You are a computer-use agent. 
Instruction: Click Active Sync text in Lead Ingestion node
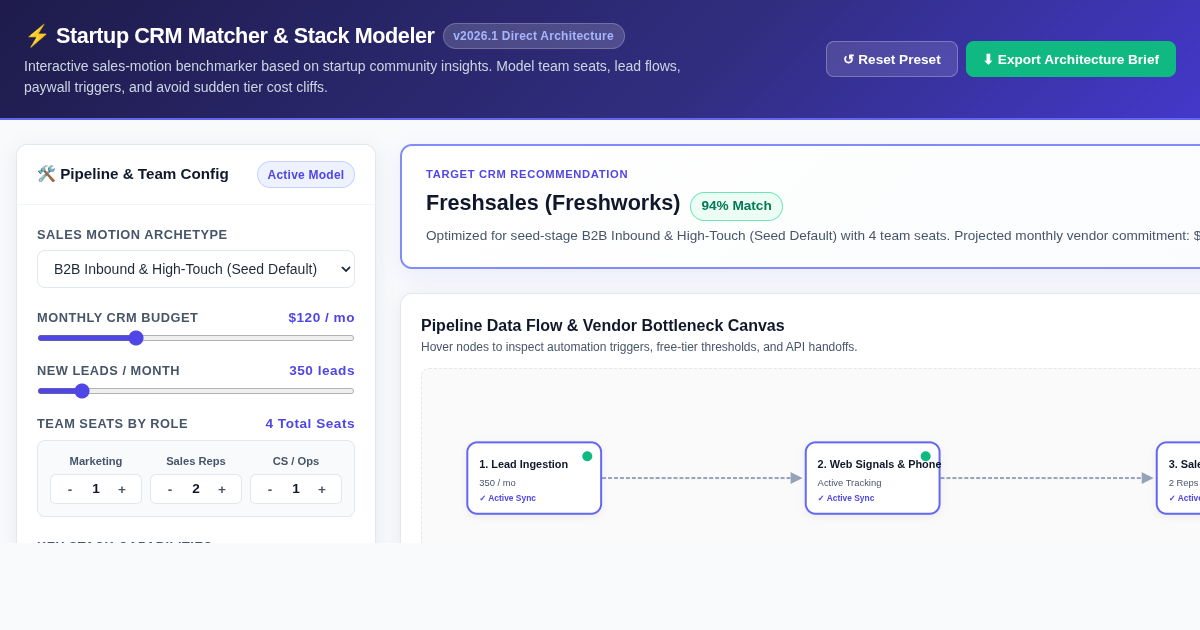pos(508,498)
